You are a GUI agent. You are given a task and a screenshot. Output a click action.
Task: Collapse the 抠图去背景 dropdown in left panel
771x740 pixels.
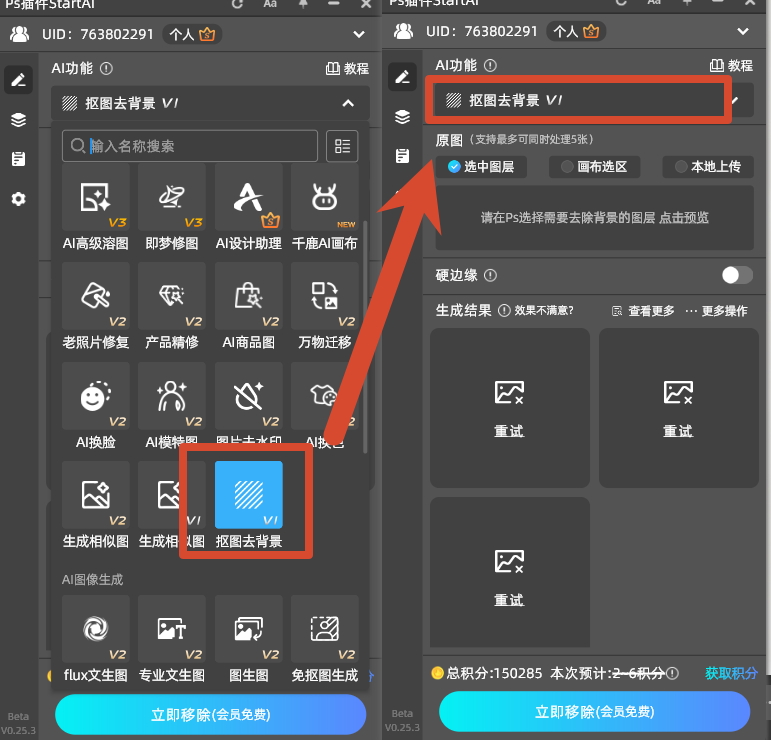pos(348,103)
